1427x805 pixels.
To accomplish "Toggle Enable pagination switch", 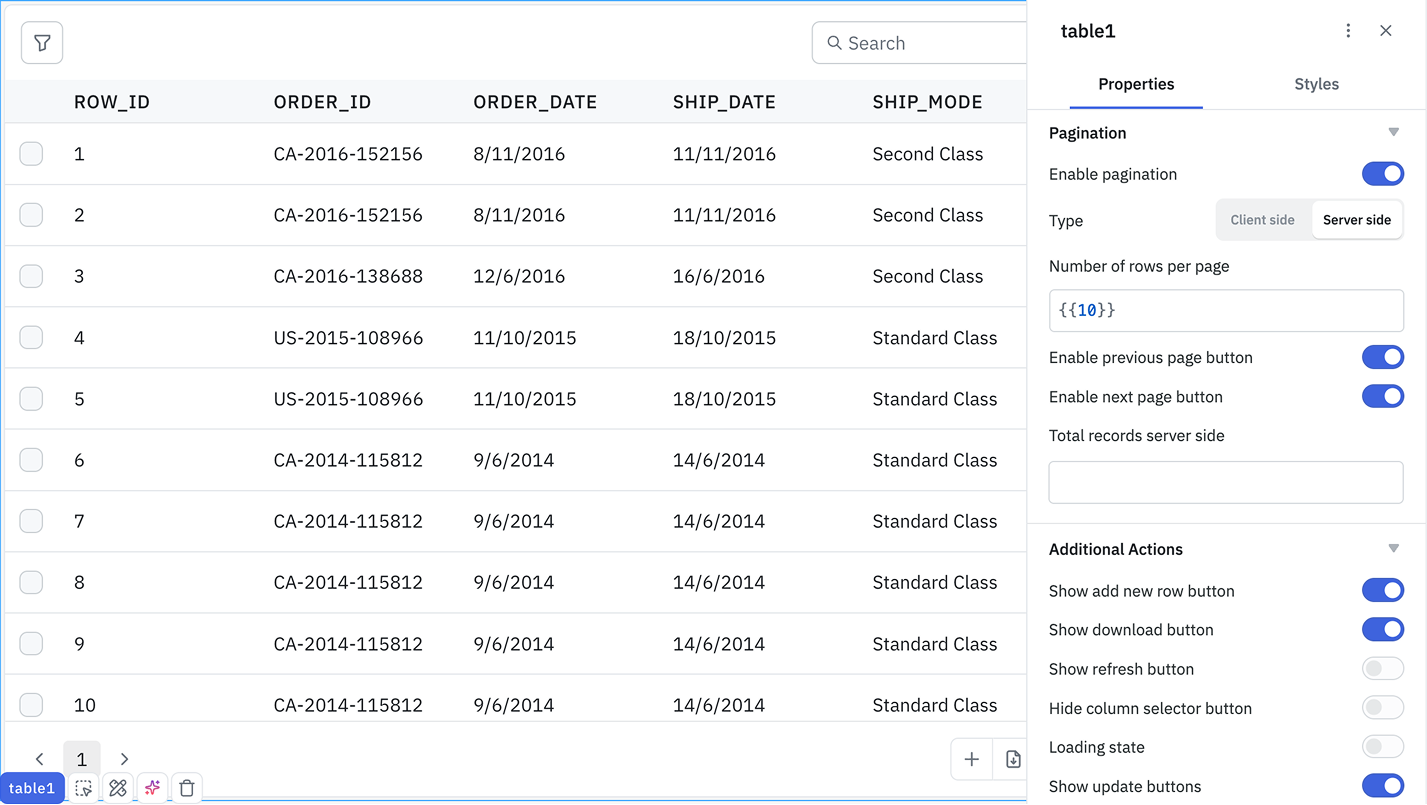I will tap(1383, 174).
